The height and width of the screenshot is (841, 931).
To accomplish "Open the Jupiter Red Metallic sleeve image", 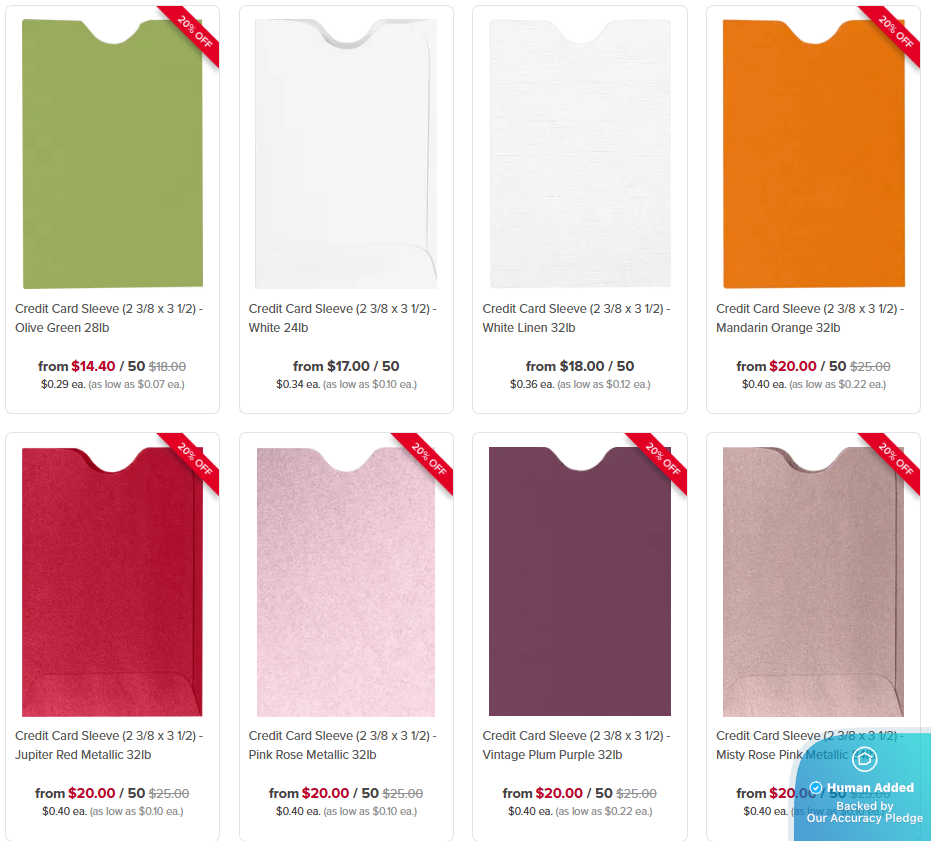I will tap(112, 581).
